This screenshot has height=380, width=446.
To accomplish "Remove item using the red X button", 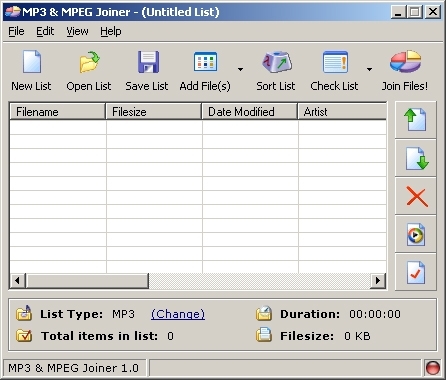I will pos(415,196).
